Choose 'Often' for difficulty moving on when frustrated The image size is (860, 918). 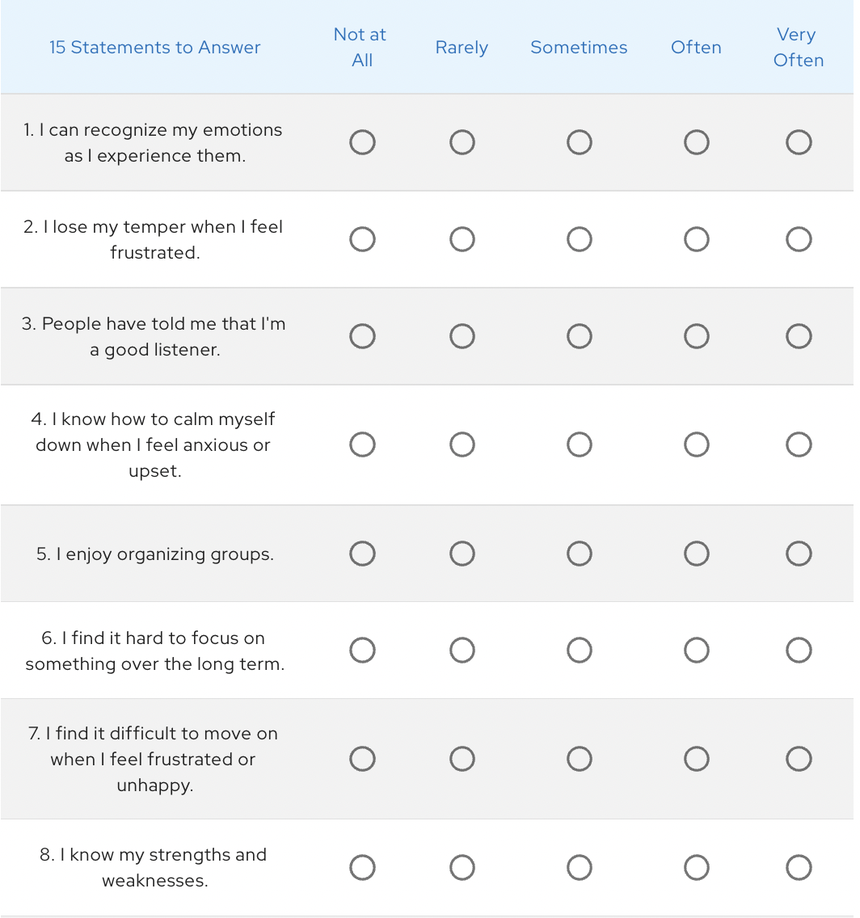coord(697,760)
